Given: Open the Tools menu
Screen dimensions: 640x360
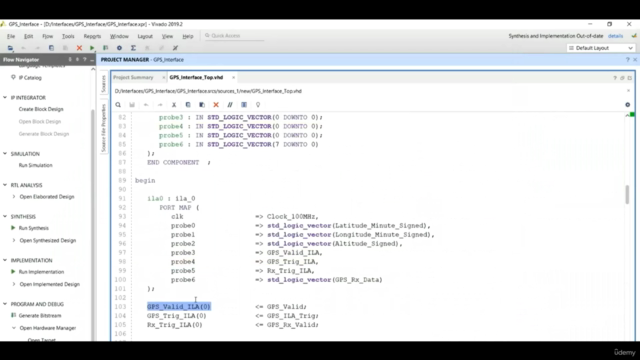Looking at the screenshot, I should click(68, 36).
